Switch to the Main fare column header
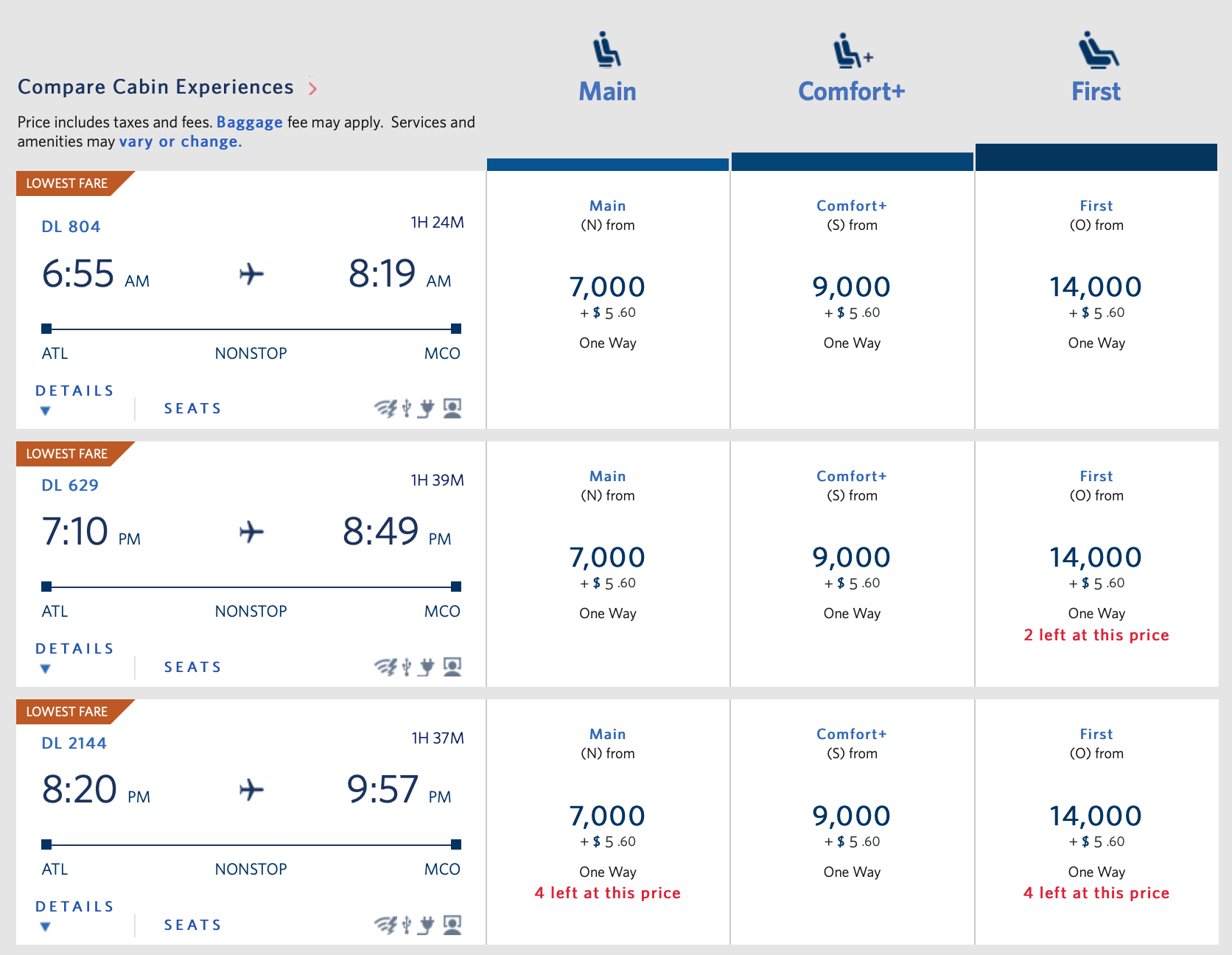The image size is (1232, 955). coord(606,91)
